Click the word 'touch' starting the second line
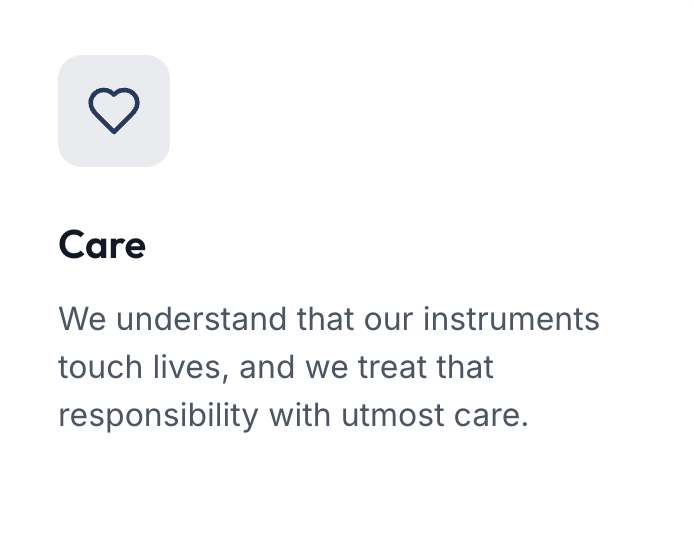The image size is (694, 536). (100, 367)
